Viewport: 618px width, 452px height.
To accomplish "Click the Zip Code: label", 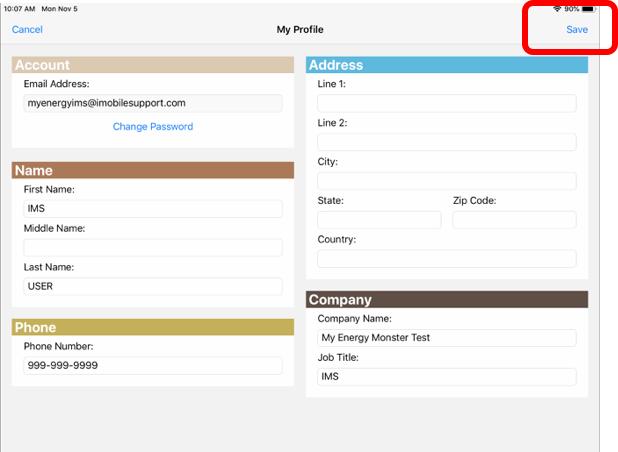I will click(x=475, y=201).
